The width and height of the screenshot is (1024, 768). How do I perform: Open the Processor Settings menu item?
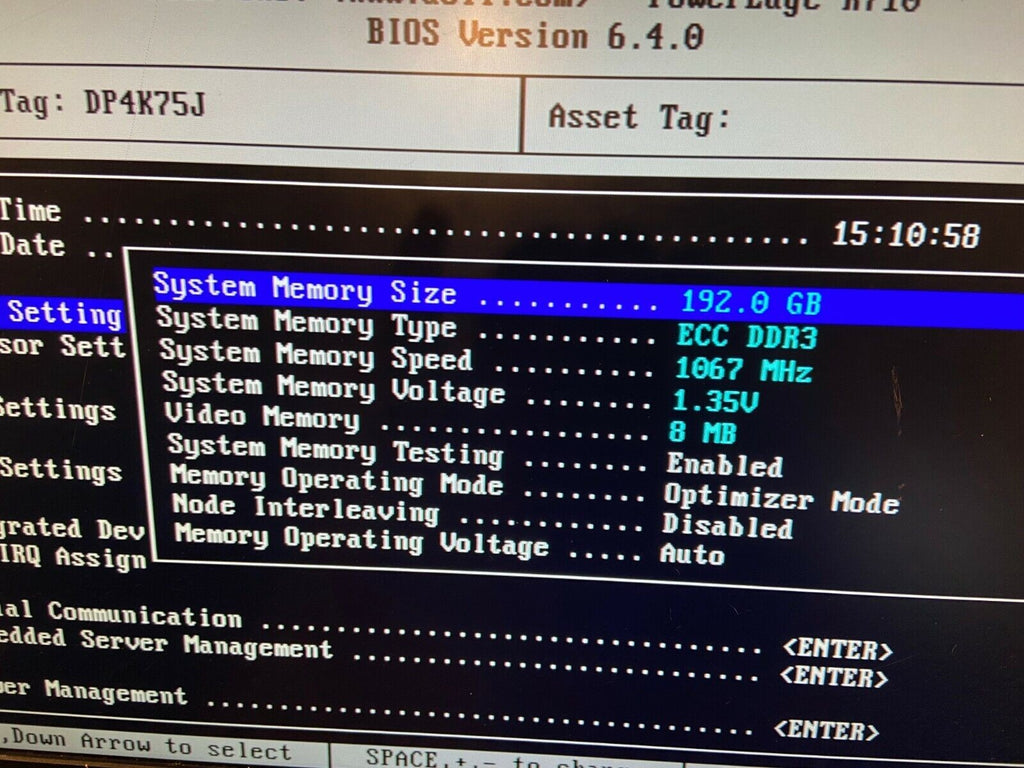point(62,348)
